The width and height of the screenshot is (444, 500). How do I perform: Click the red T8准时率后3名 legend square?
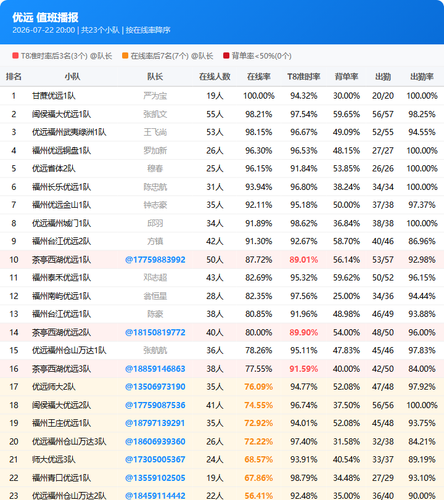[15, 56]
